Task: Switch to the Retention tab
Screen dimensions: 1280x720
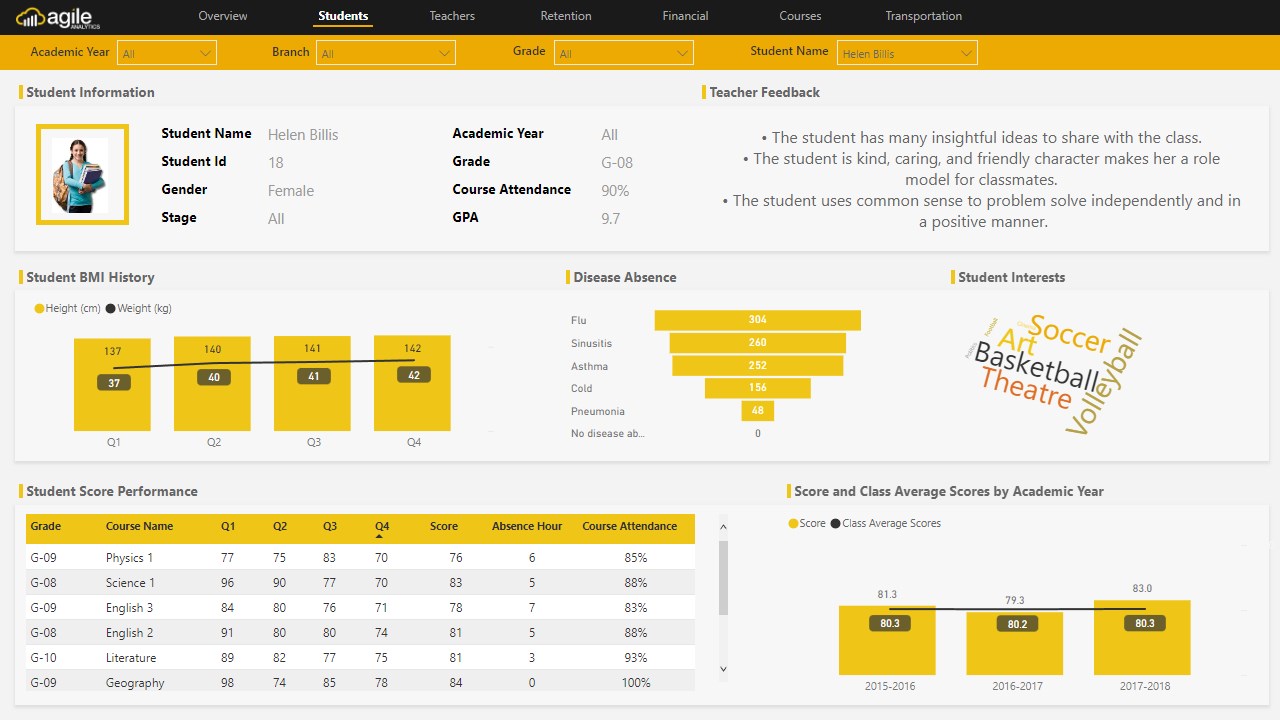Action: click(566, 16)
